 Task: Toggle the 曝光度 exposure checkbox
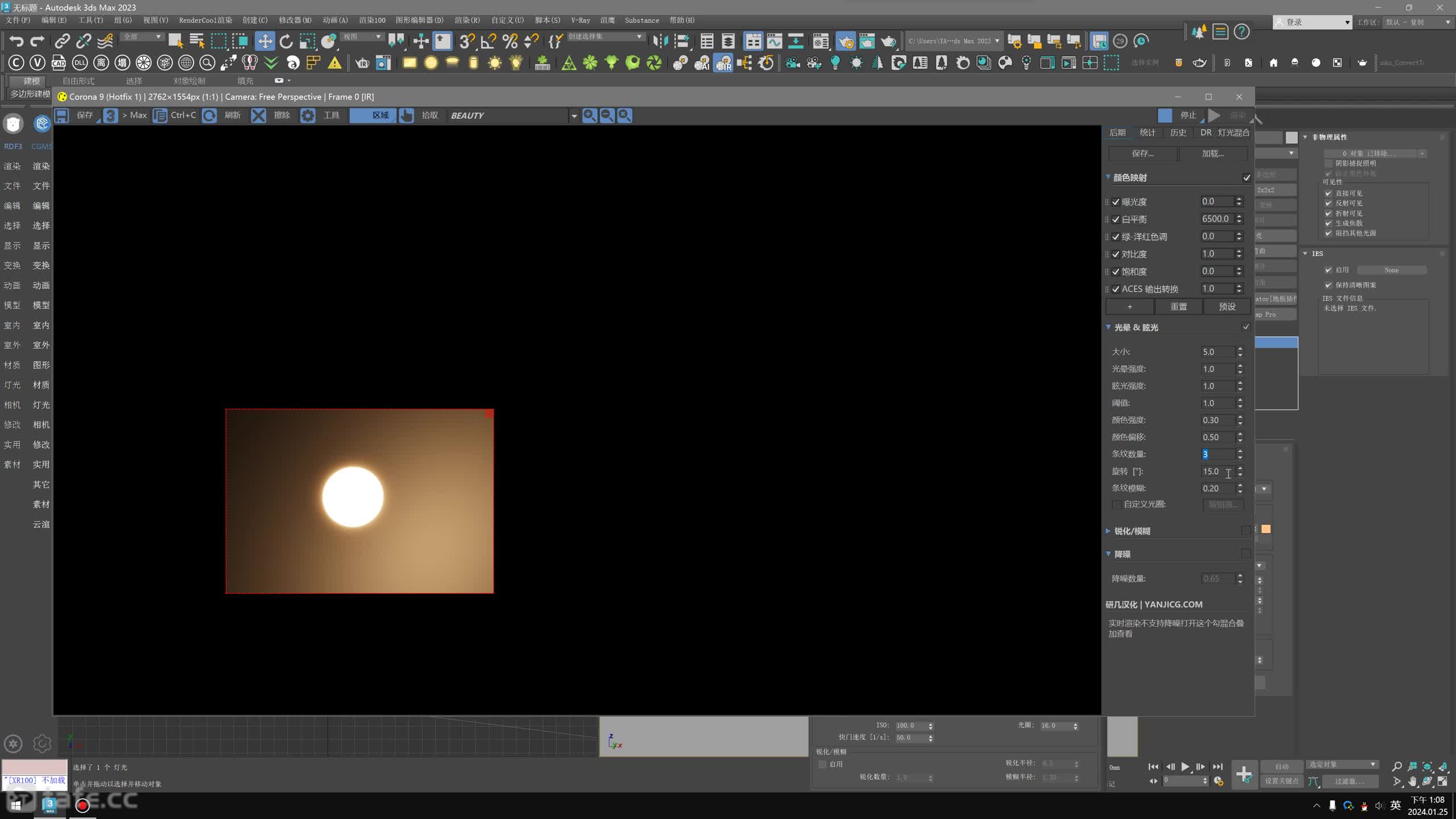click(x=1116, y=202)
